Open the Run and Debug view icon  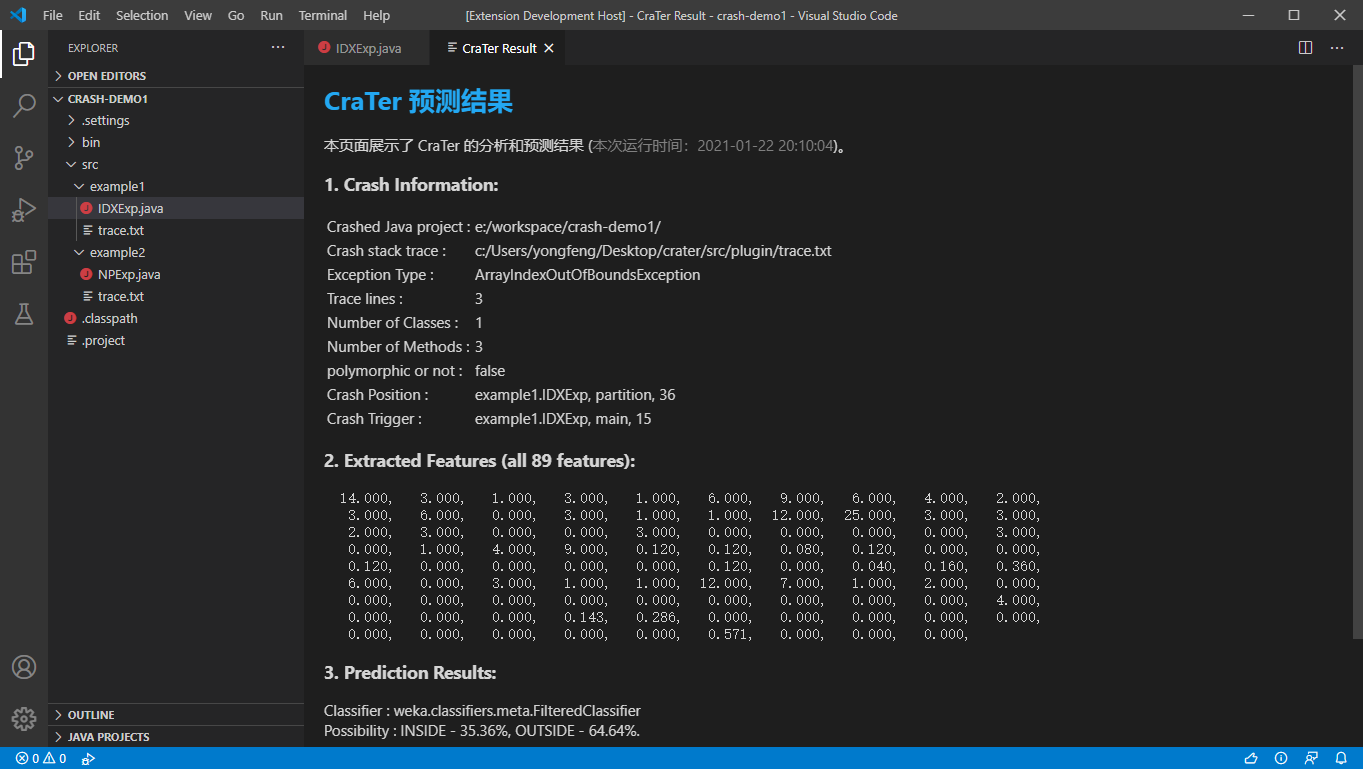pyautogui.click(x=24, y=210)
